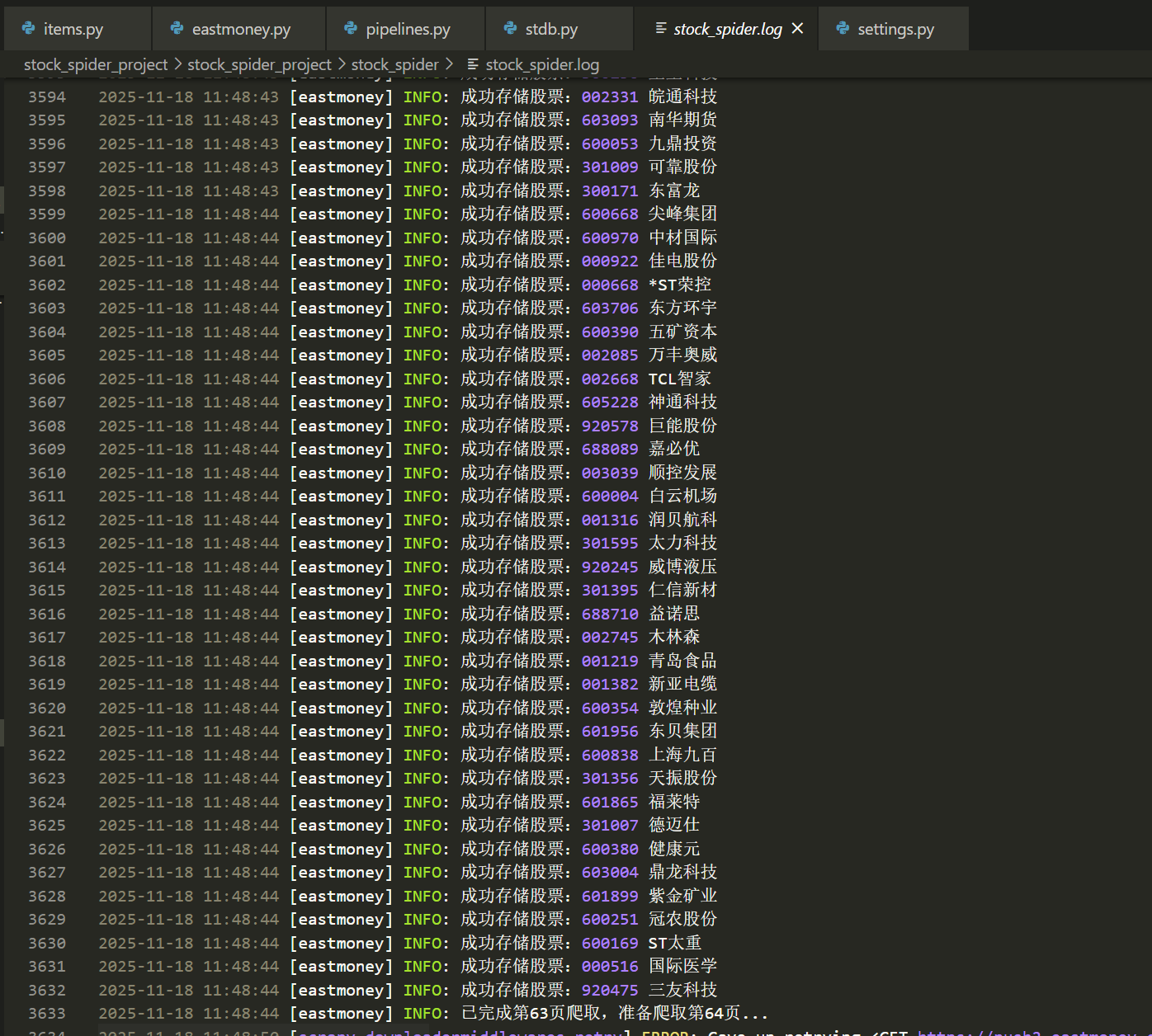Click the Python icon on settings.py tab
Screen dimensions: 1152x1036
click(x=843, y=29)
